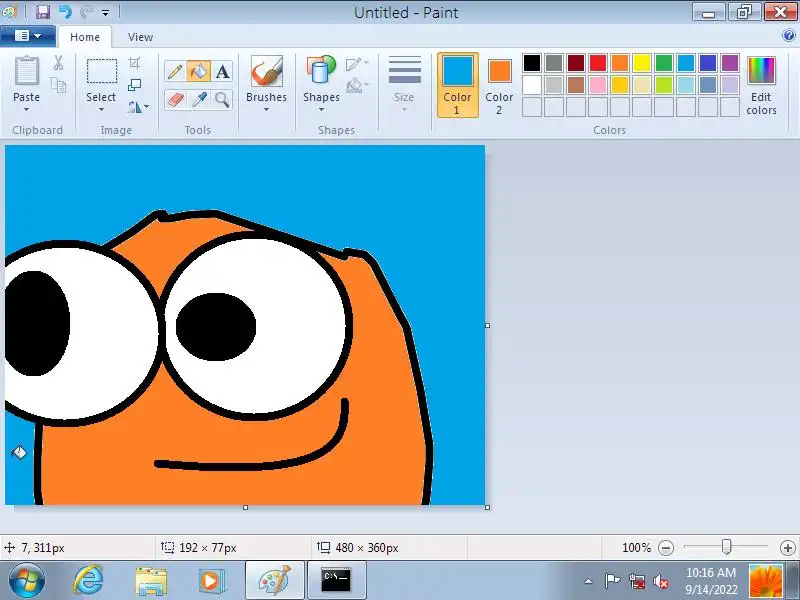The image size is (800, 600).
Task: Click the bottom-right canvas corner handle
Action: point(487,507)
